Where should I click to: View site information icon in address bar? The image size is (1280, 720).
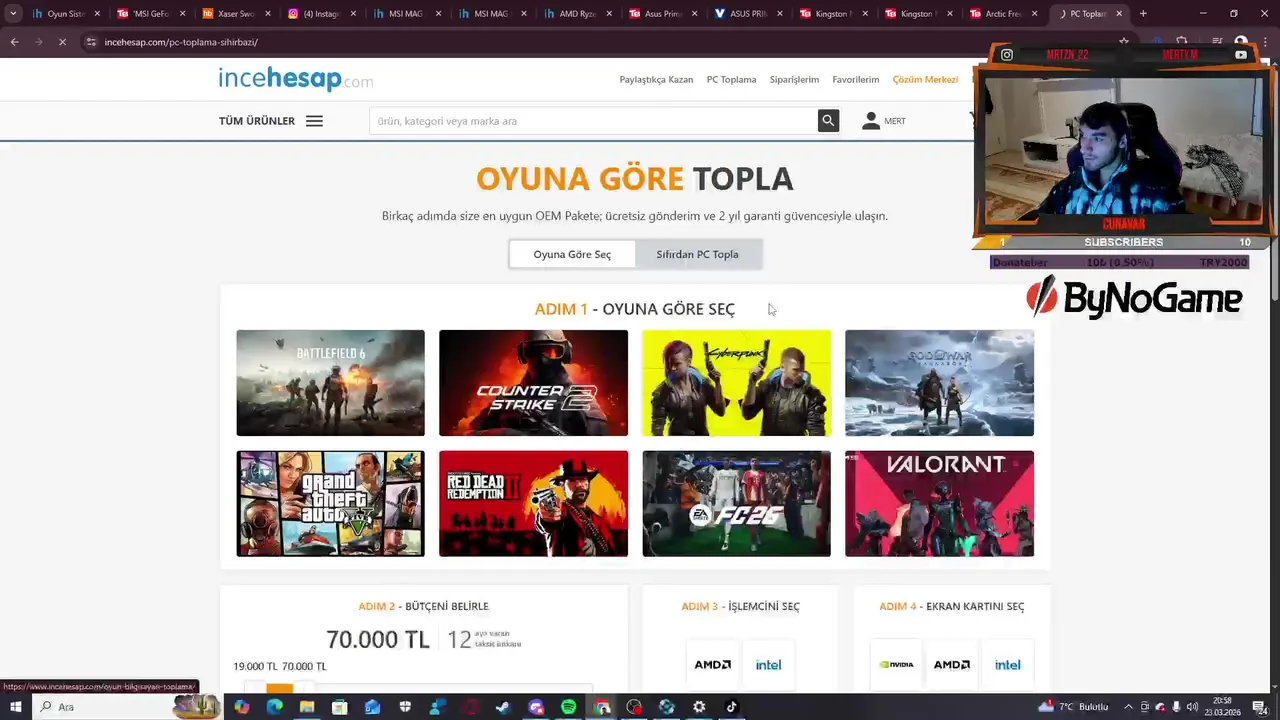click(x=91, y=42)
